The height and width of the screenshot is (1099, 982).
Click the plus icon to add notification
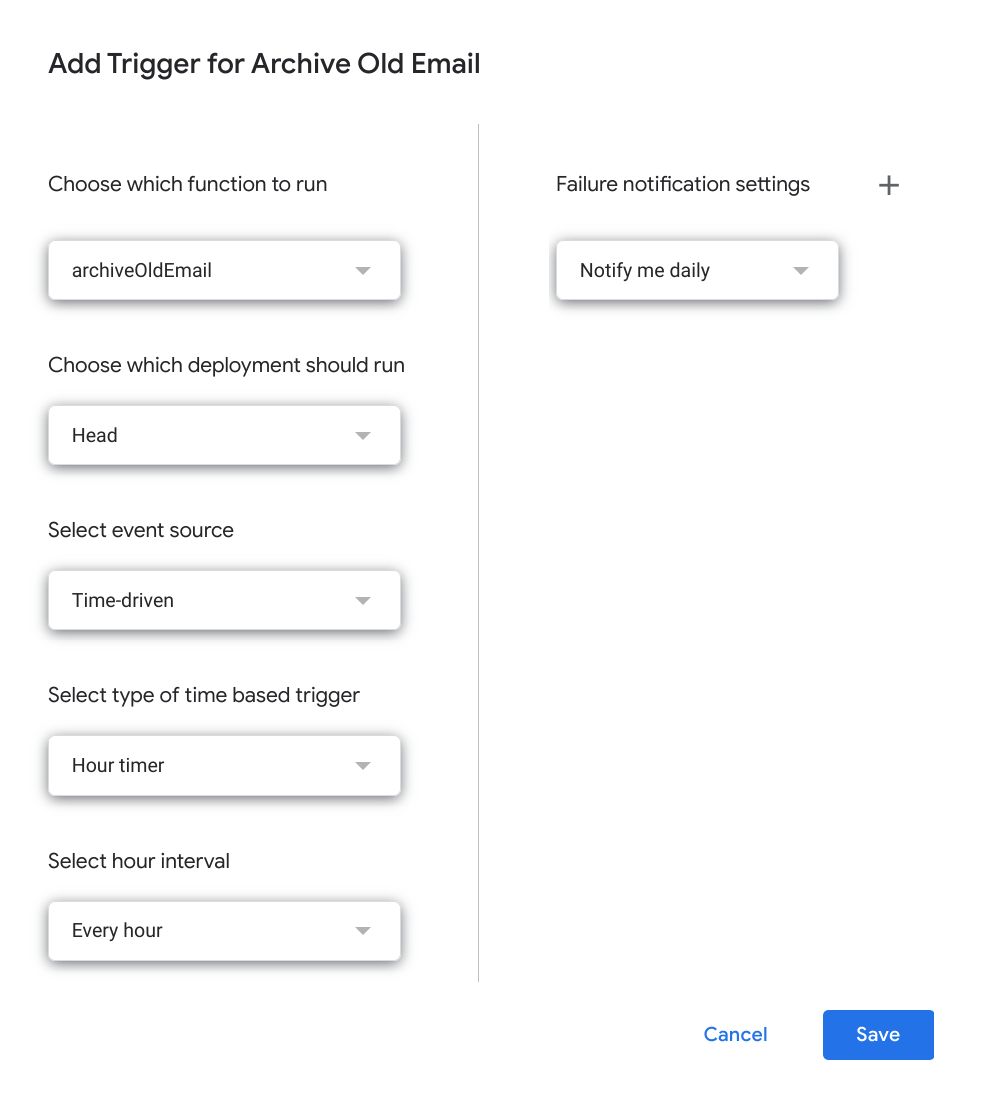[x=888, y=185]
